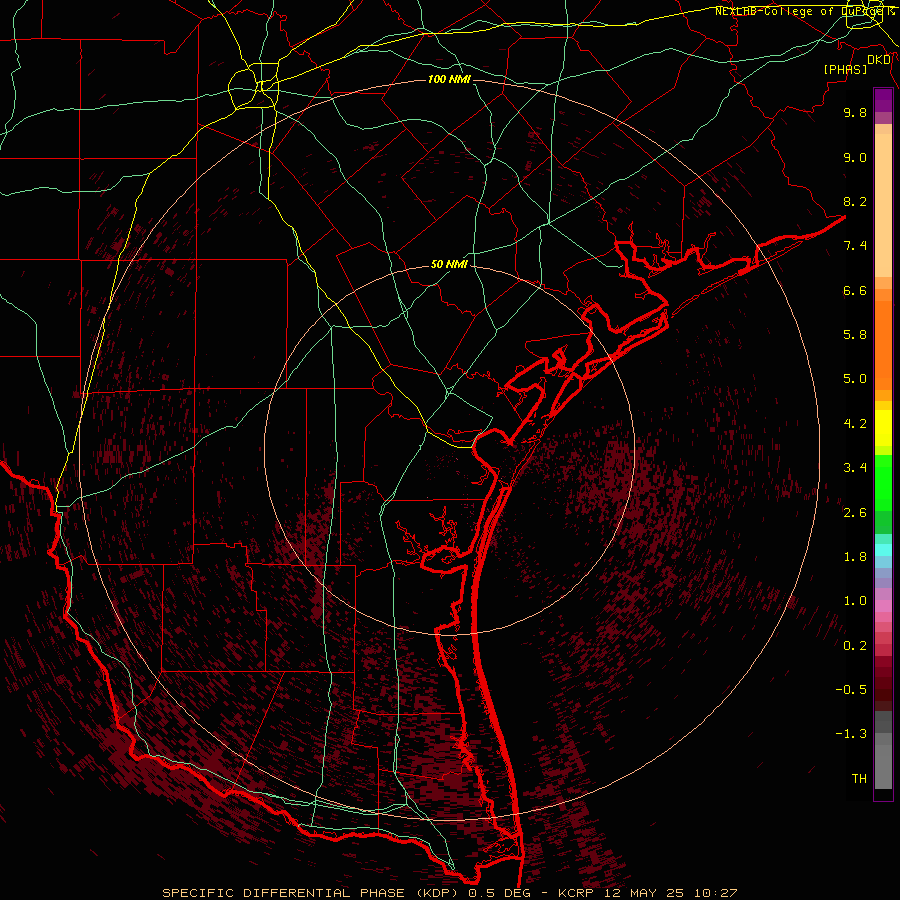Click the 2.6 legend value

pos(855,513)
